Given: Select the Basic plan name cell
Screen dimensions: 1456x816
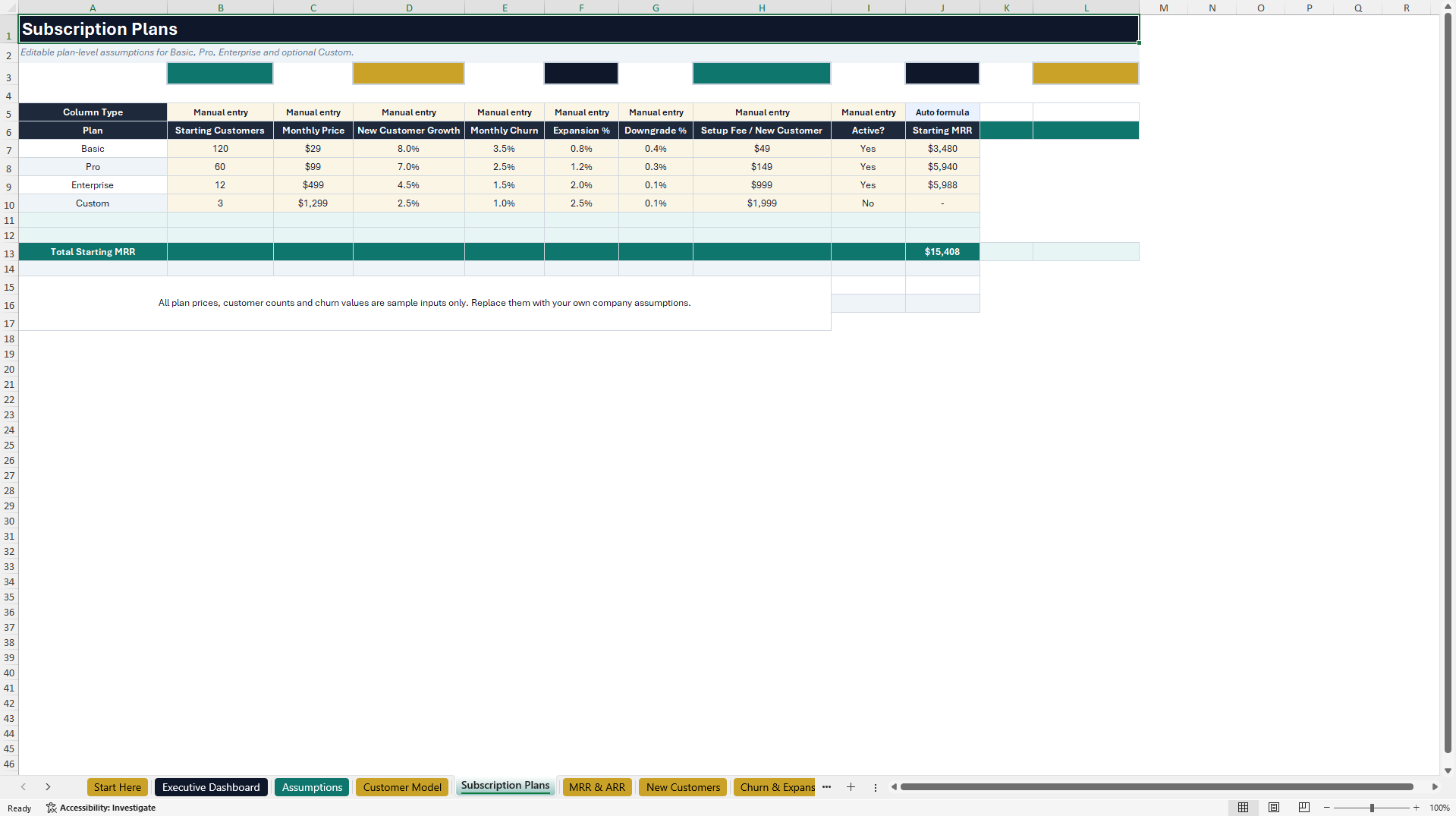Looking at the screenshot, I should click(93, 149).
